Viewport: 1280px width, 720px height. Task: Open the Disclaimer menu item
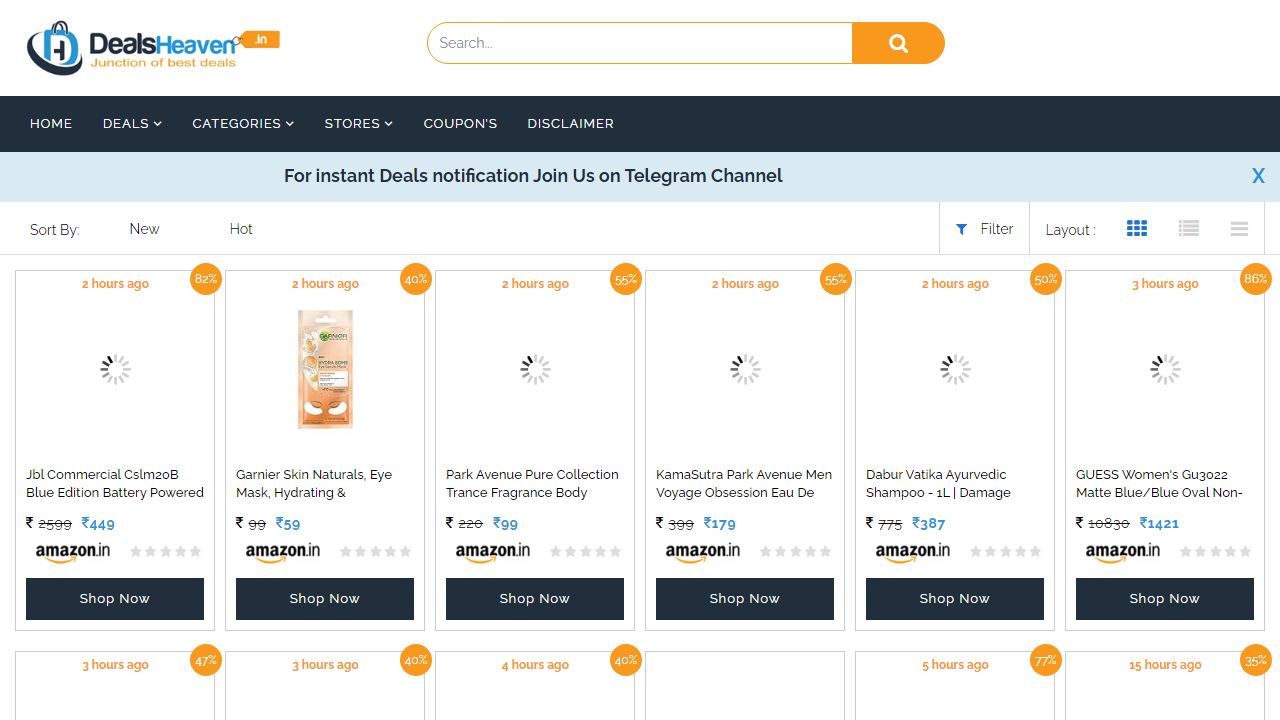(x=570, y=124)
